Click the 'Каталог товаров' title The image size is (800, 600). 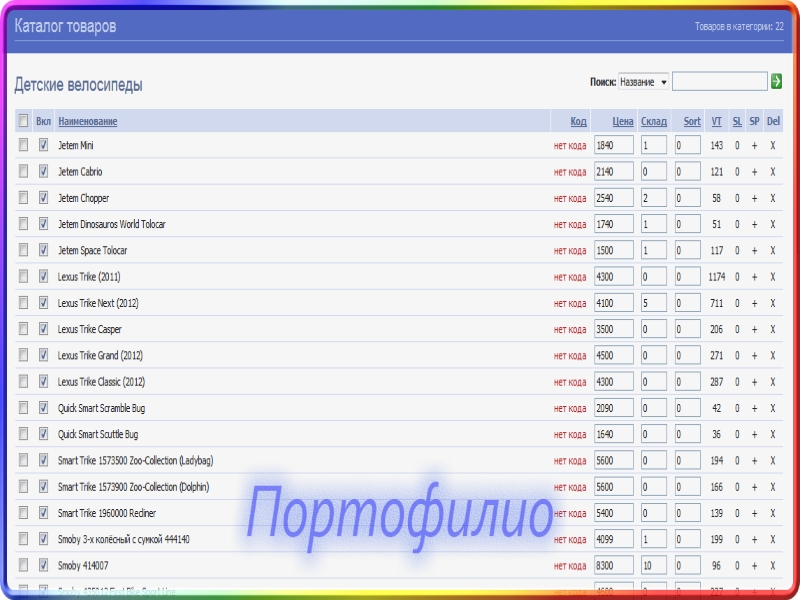coord(65,26)
